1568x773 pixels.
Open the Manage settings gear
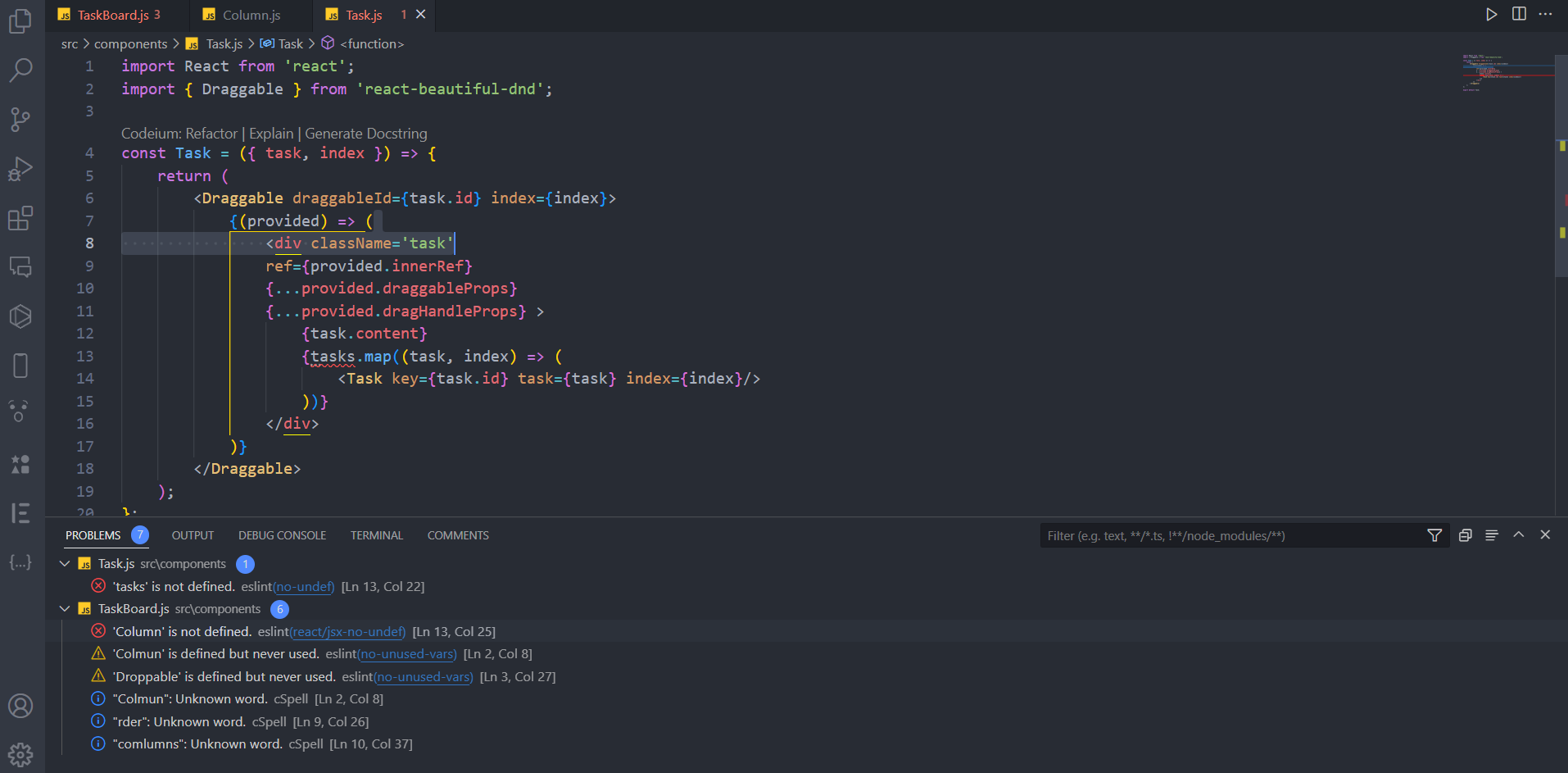(x=20, y=754)
